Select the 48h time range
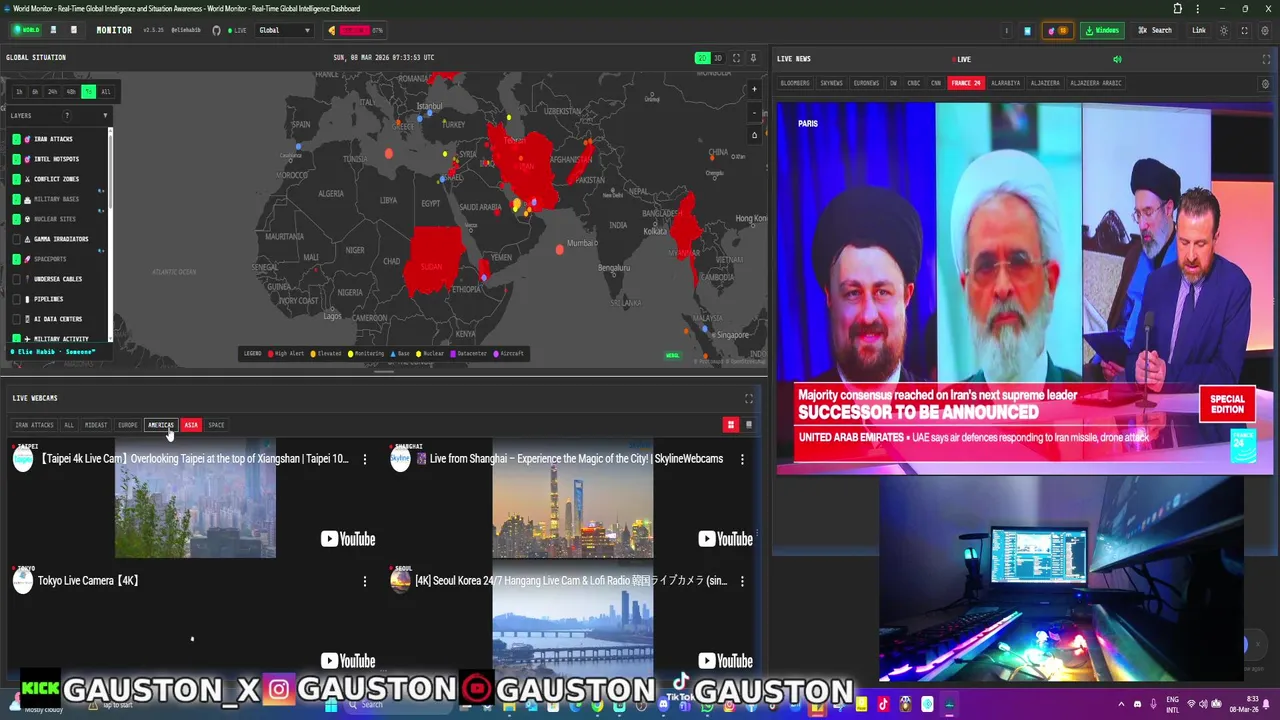1280x720 pixels. pyautogui.click(x=71, y=92)
